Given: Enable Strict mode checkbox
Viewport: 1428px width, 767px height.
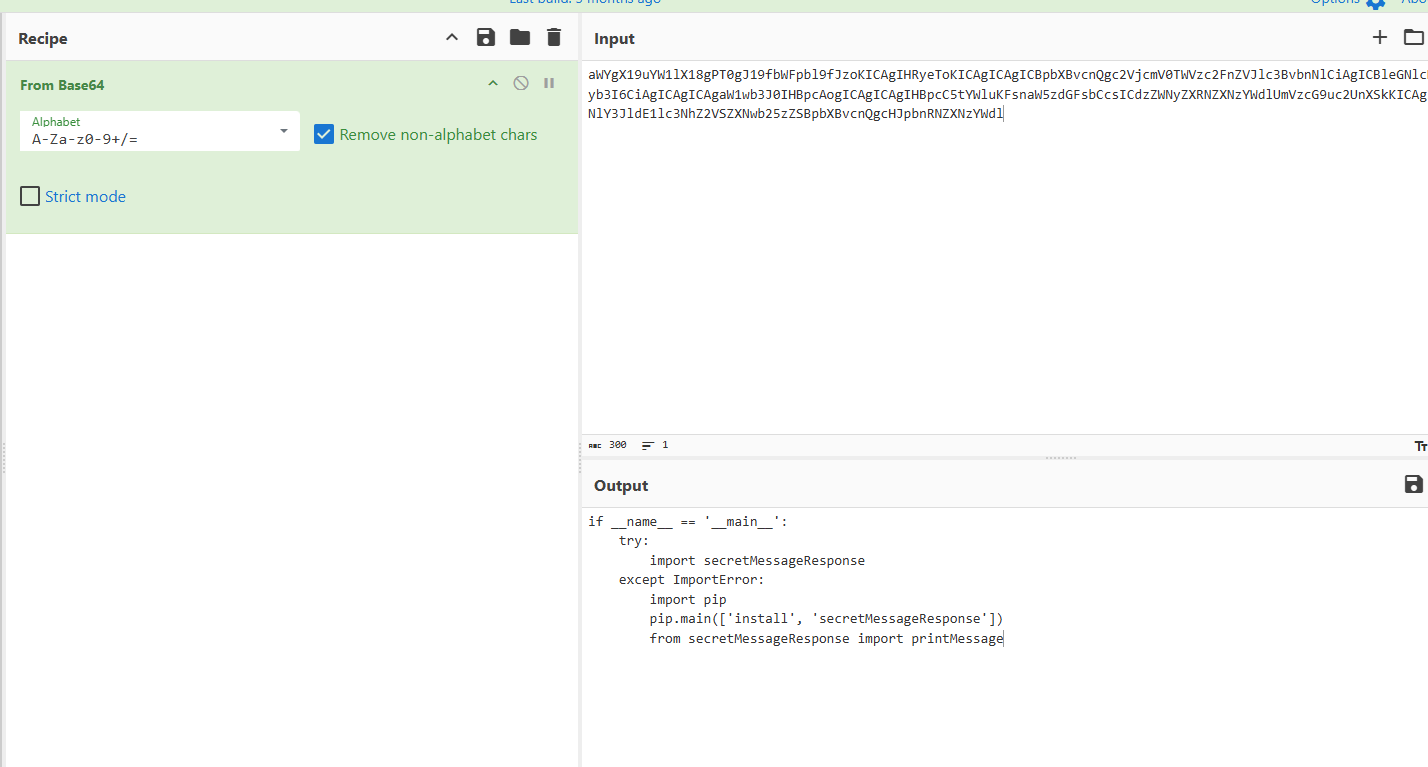Looking at the screenshot, I should click(30, 197).
